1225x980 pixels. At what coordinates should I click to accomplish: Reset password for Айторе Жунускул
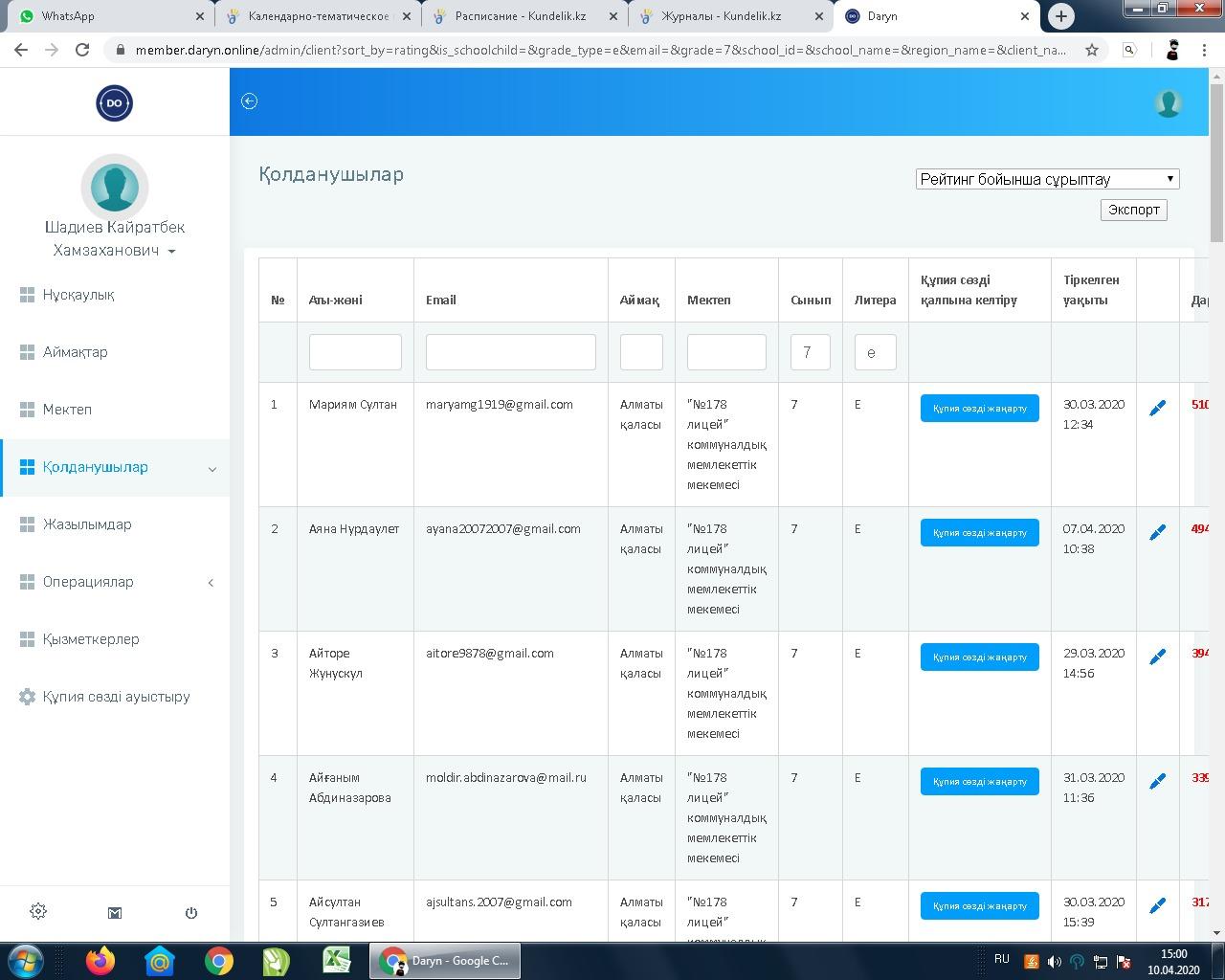coord(979,657)
